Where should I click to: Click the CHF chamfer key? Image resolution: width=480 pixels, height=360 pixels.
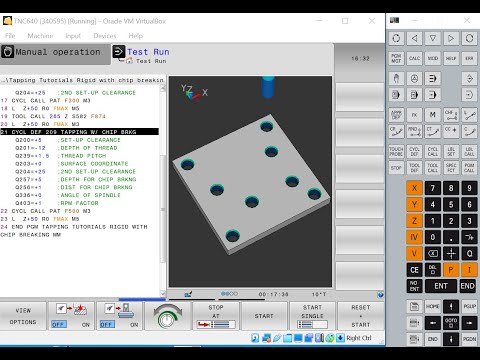click(x=451, y=115)
